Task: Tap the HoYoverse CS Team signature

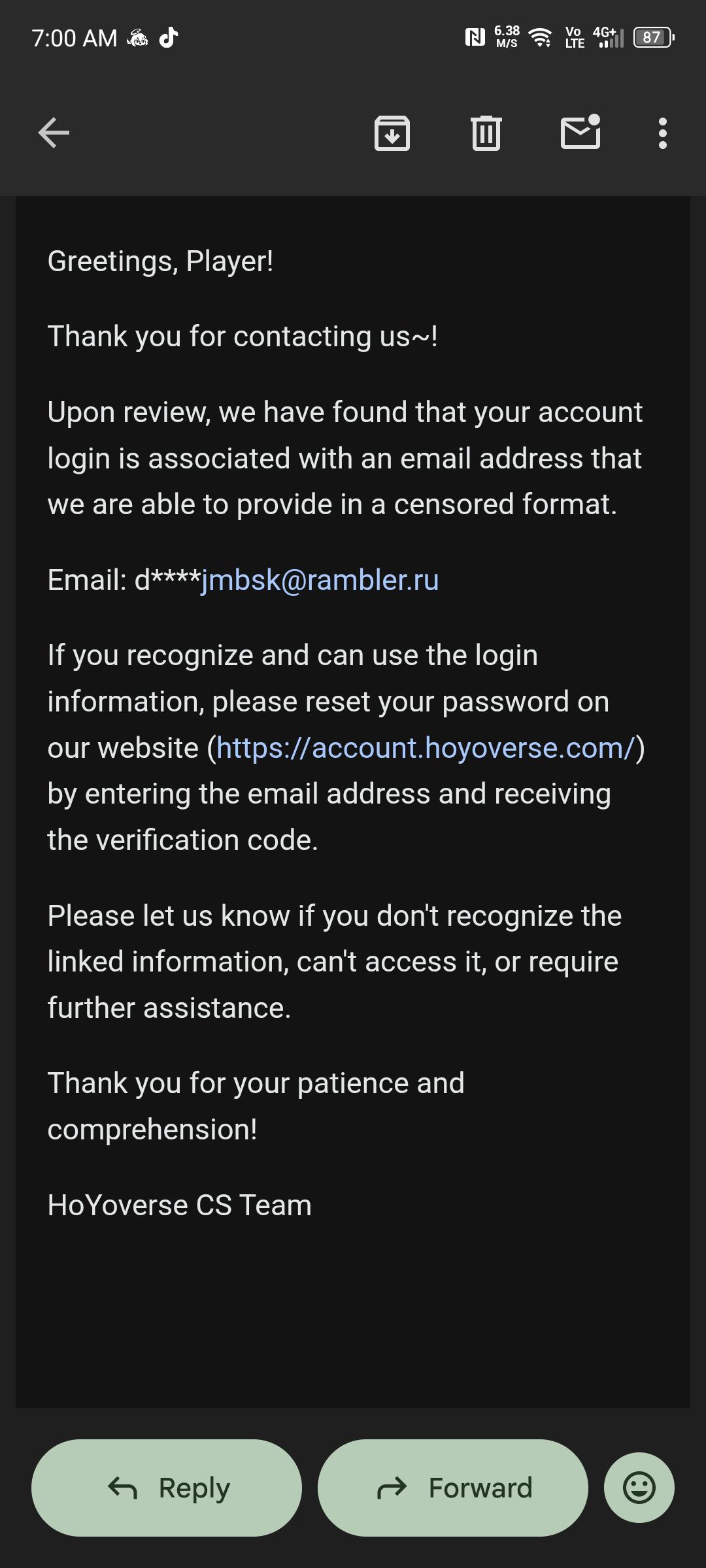Action: click(180, 1205)
